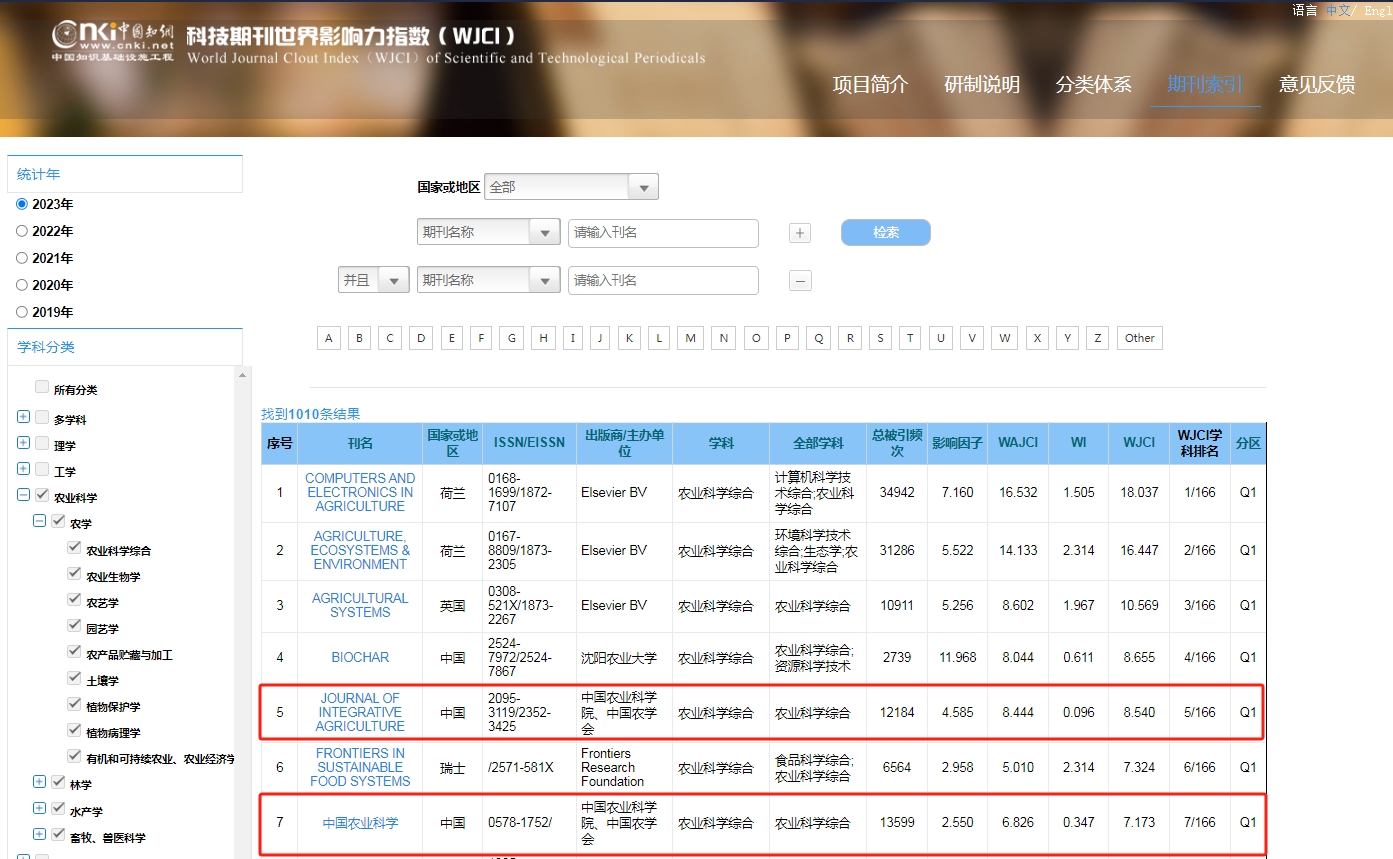
Task: Open 中国农业科学 journal link
Action: click(360, 823)
